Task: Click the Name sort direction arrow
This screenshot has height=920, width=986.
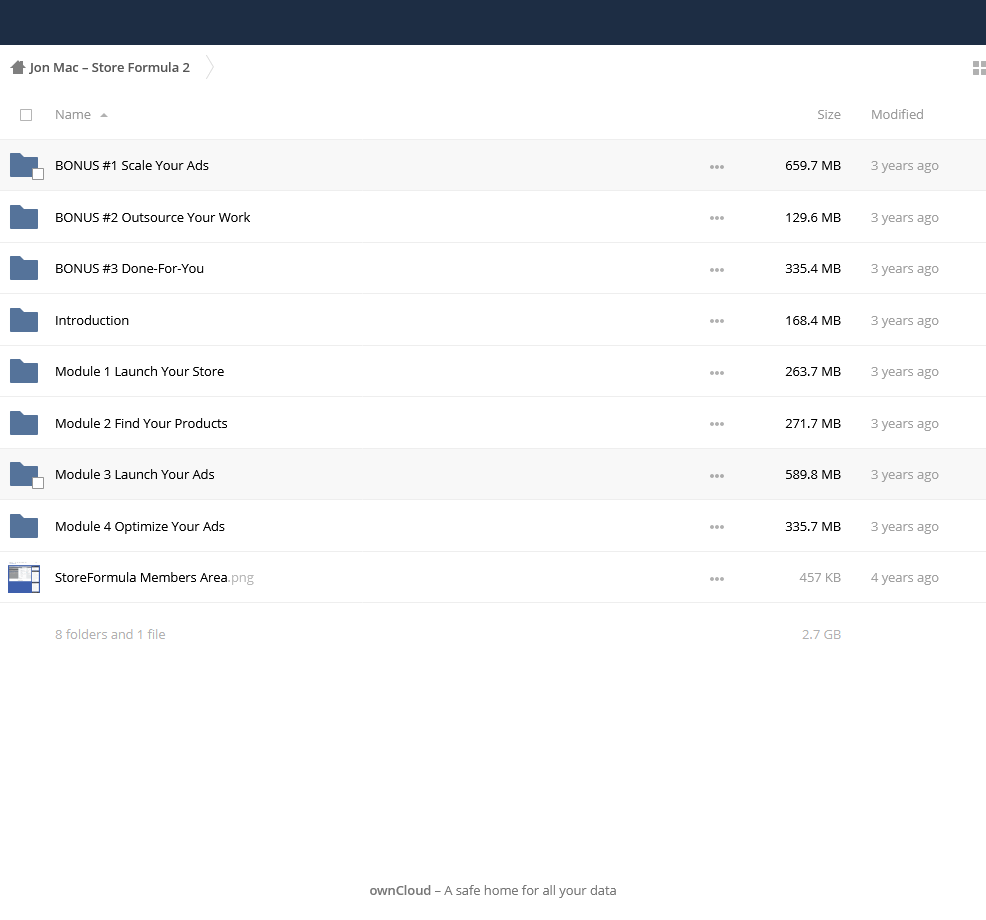Action: [104, 115]
